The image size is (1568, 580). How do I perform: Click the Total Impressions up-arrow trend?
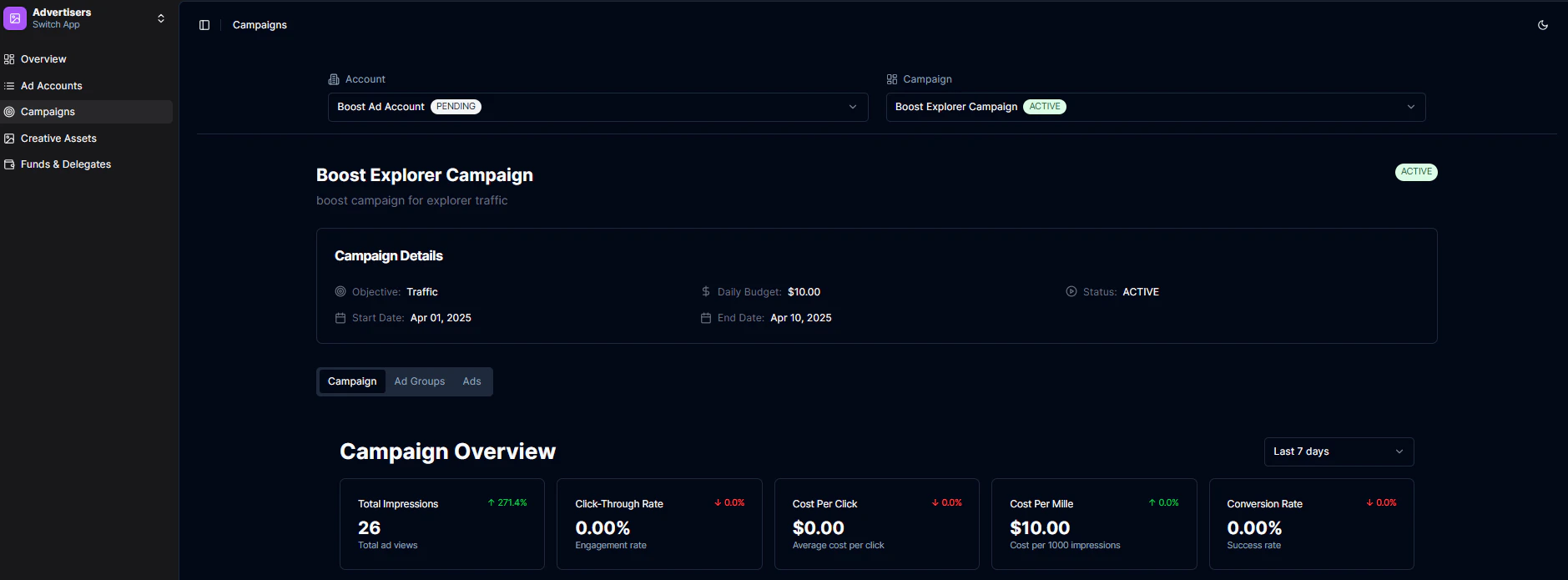[507, 503]
